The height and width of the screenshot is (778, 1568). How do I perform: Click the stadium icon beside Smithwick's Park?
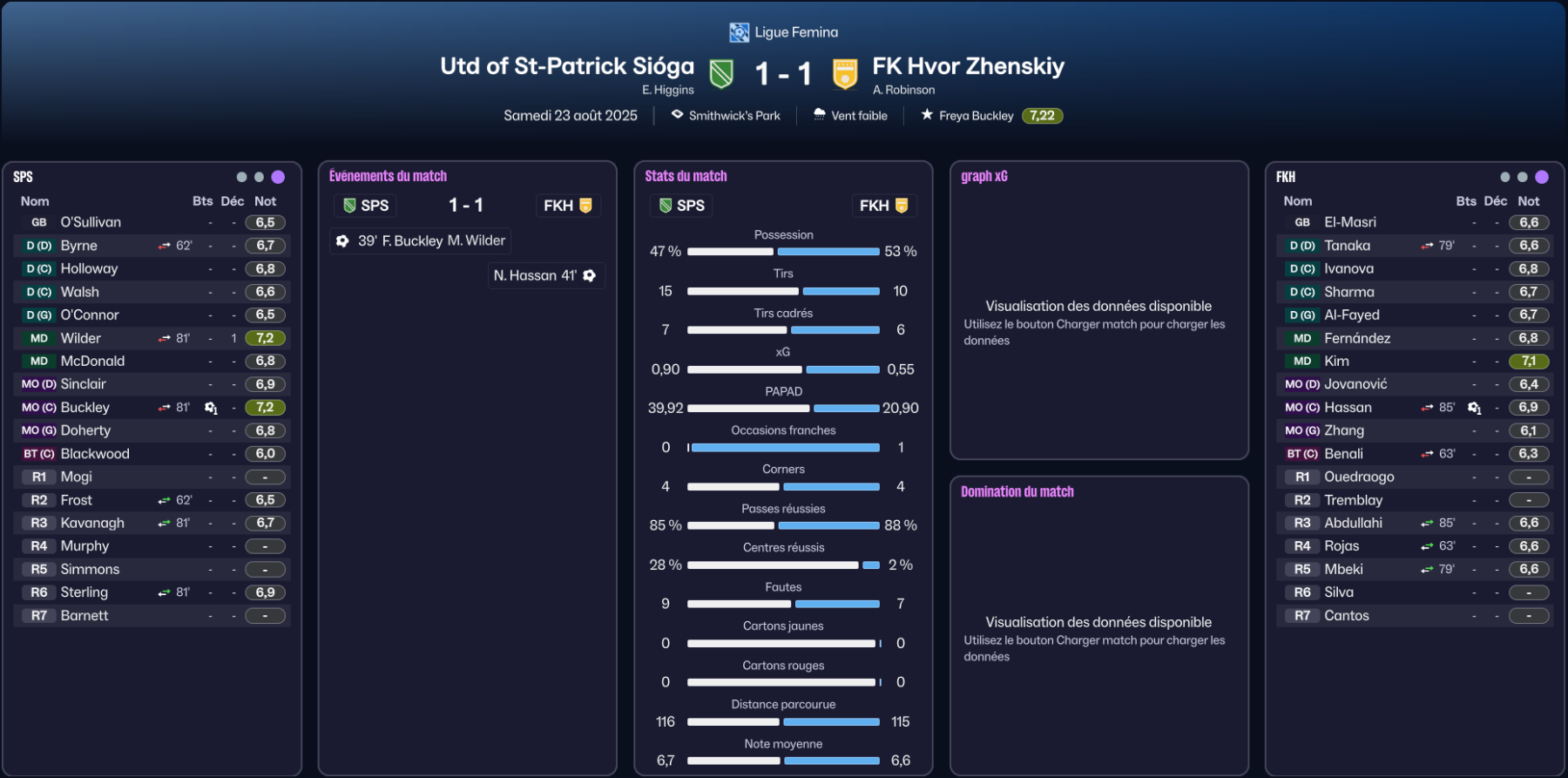677,115
